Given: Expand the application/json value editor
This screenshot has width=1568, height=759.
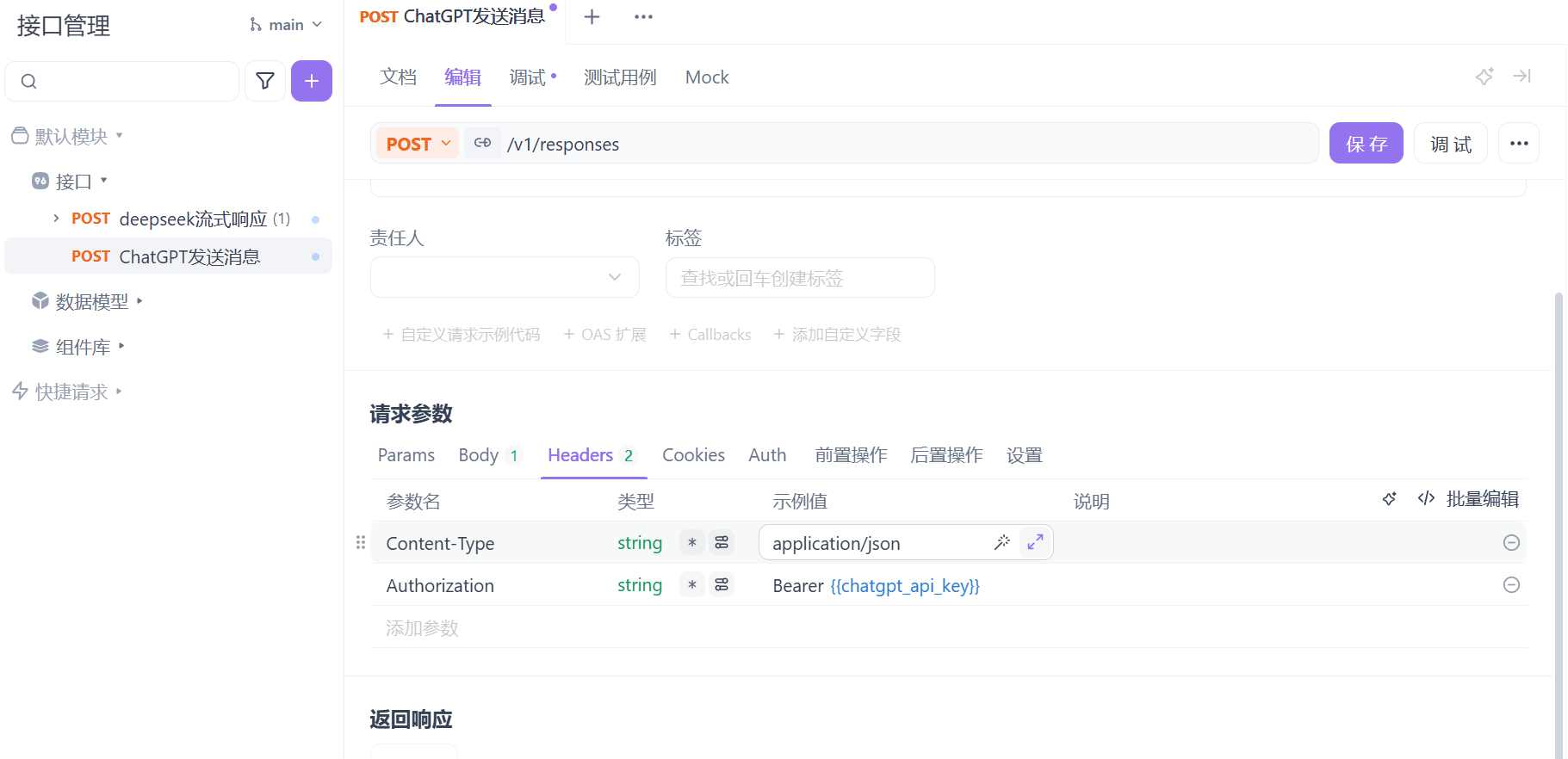Looking at the screenshot, I should pos(1035,542).
